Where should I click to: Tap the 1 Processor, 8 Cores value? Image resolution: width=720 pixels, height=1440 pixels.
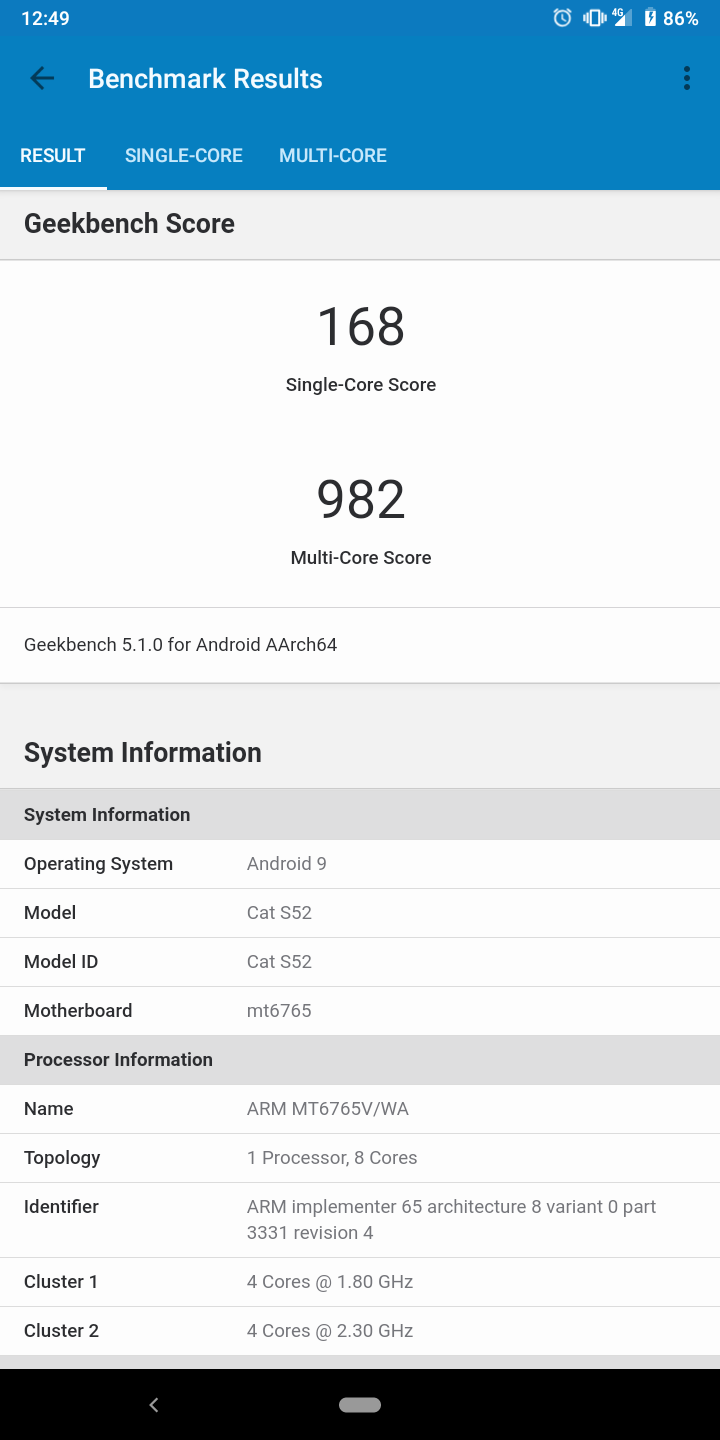click(332, 1158)
